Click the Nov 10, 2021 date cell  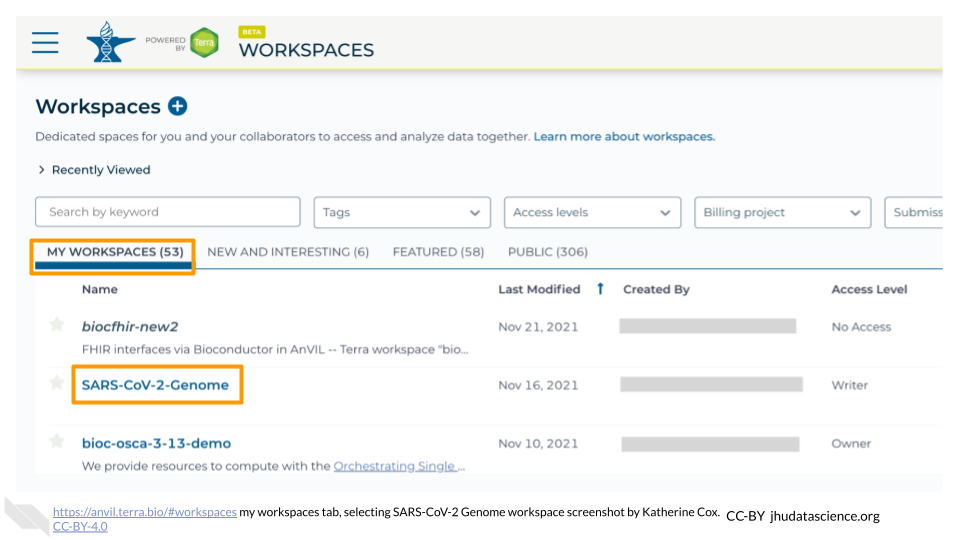point(538,443)
